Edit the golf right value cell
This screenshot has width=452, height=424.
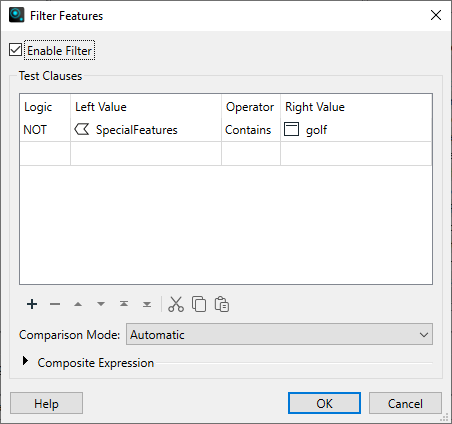click(356, 130)
